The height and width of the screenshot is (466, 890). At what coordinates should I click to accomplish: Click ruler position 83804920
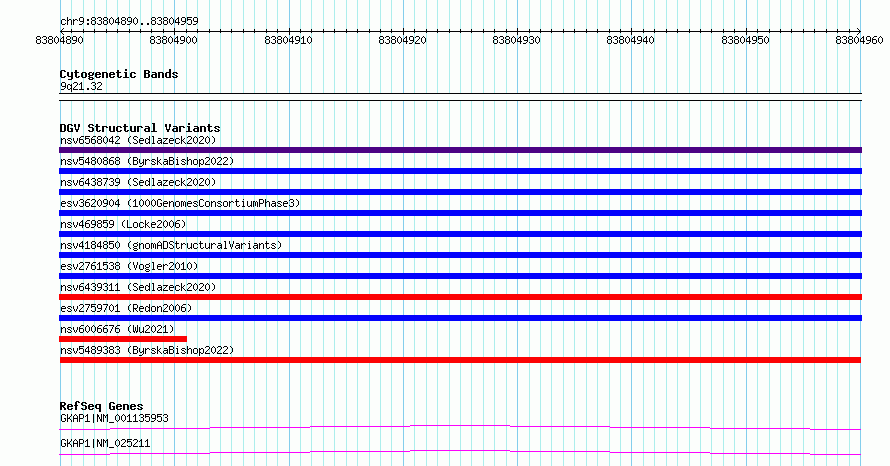402,40
